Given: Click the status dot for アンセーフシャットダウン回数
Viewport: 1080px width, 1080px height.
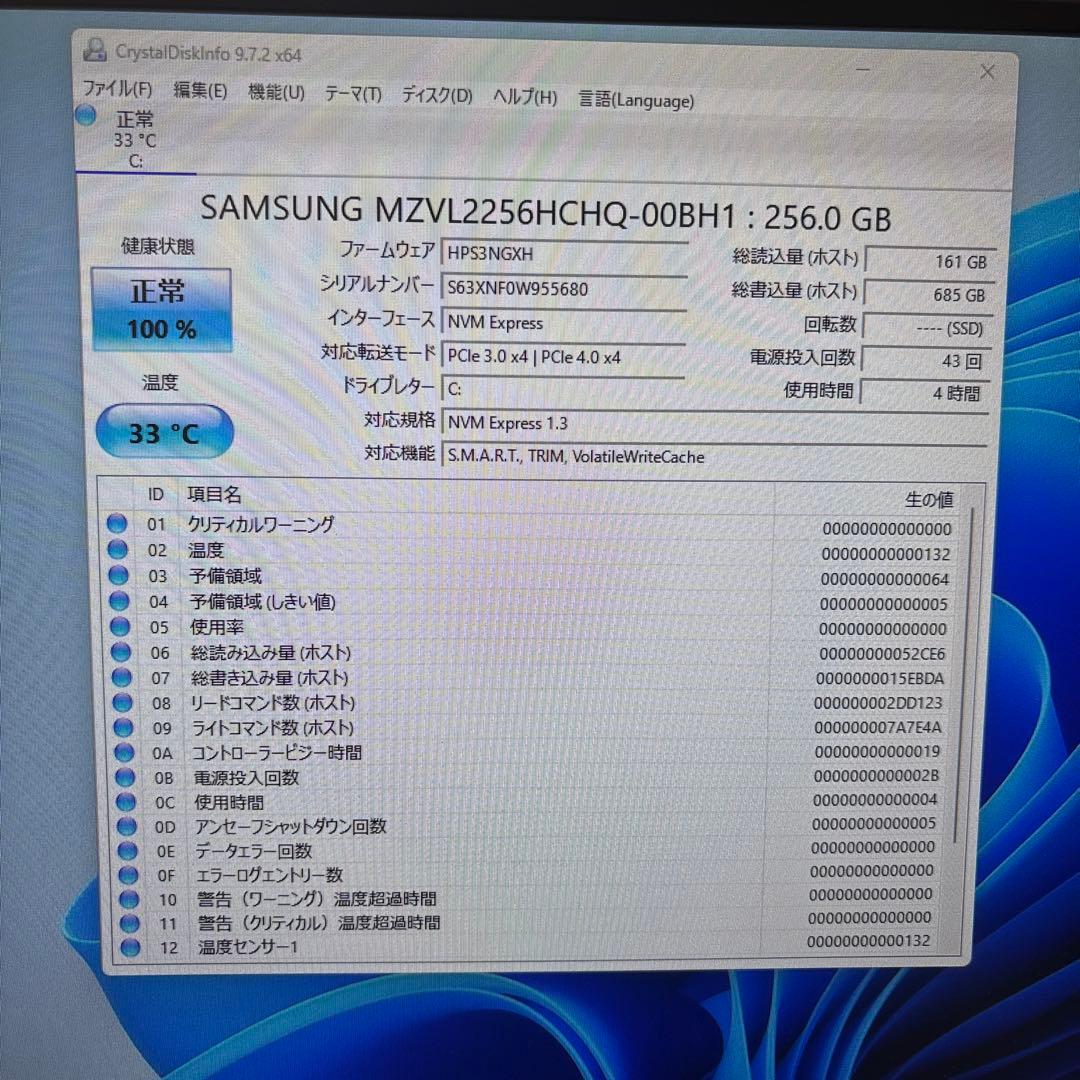Looking at the screenshot, I should 118,827.
